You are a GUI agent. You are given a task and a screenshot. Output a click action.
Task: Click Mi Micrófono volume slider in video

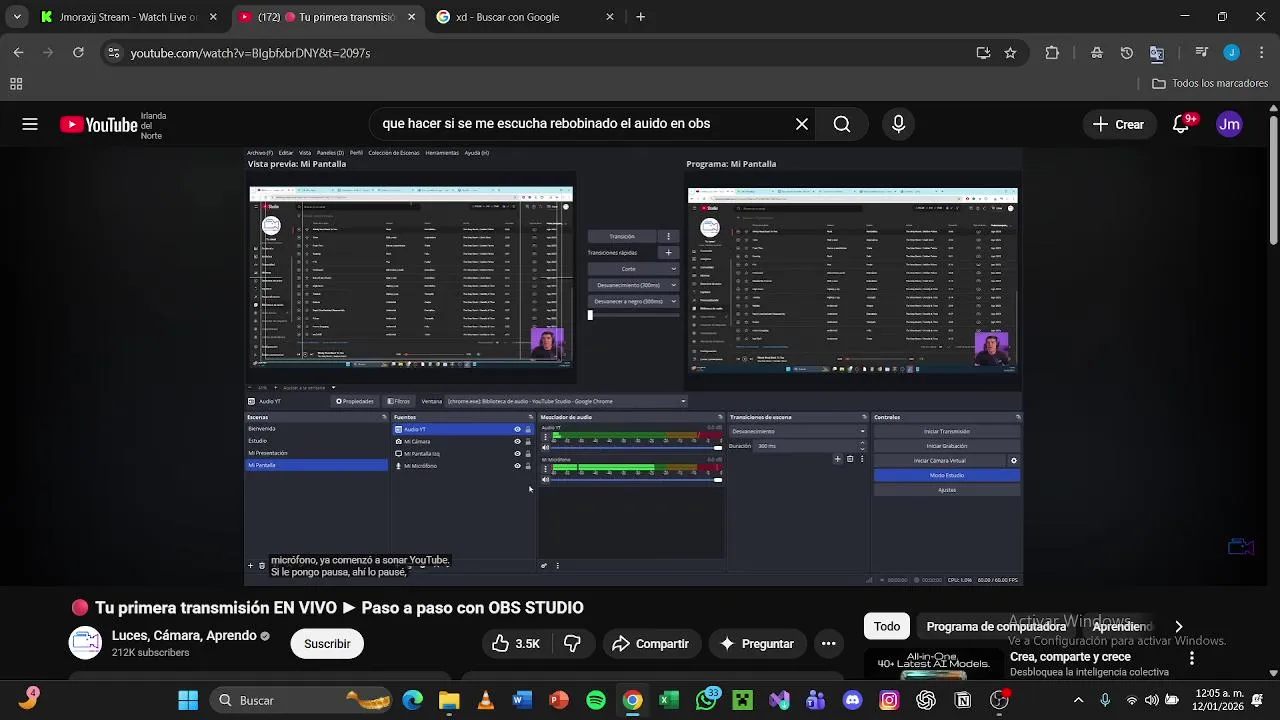(x=637, y=480)
